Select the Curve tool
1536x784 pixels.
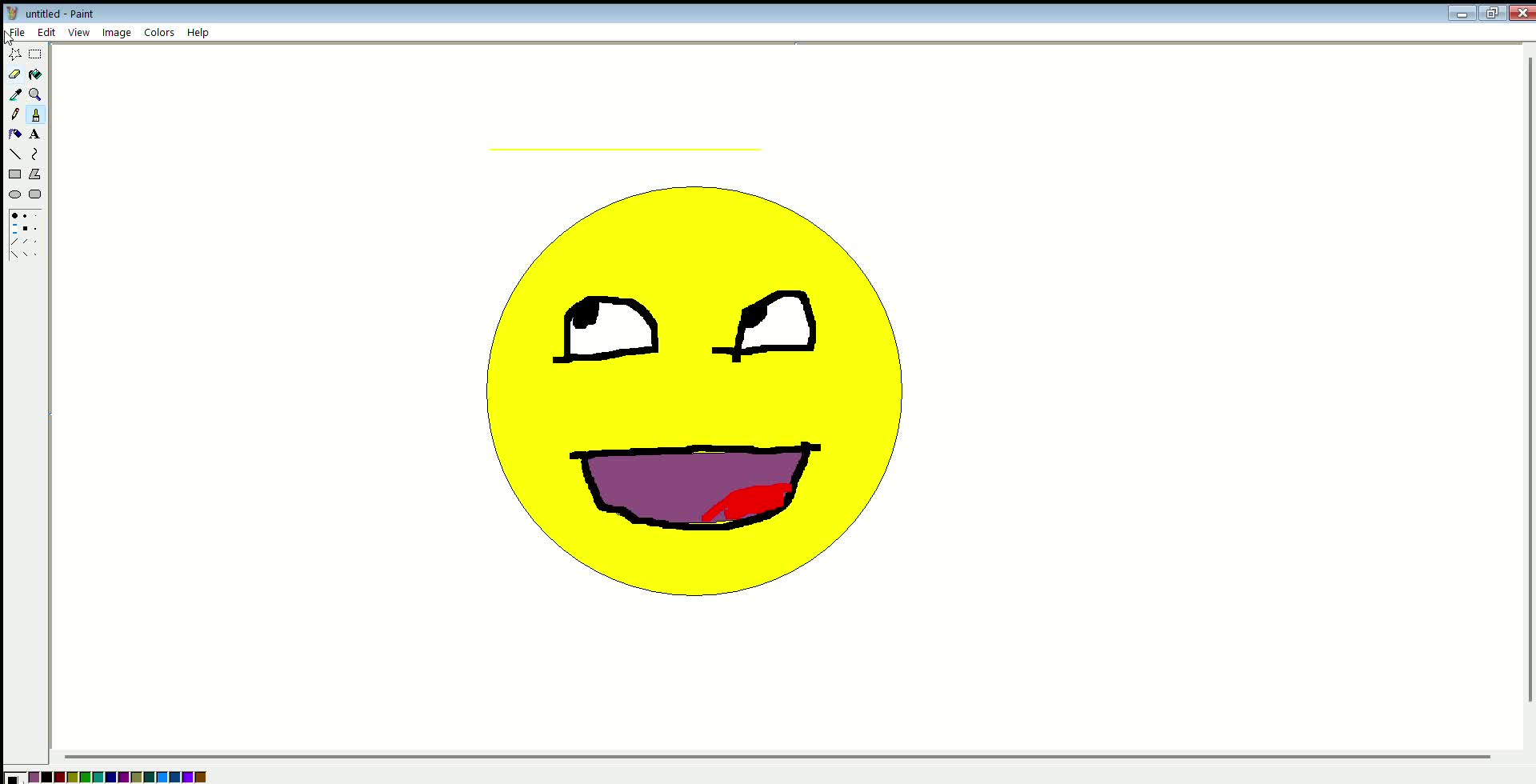34,154
